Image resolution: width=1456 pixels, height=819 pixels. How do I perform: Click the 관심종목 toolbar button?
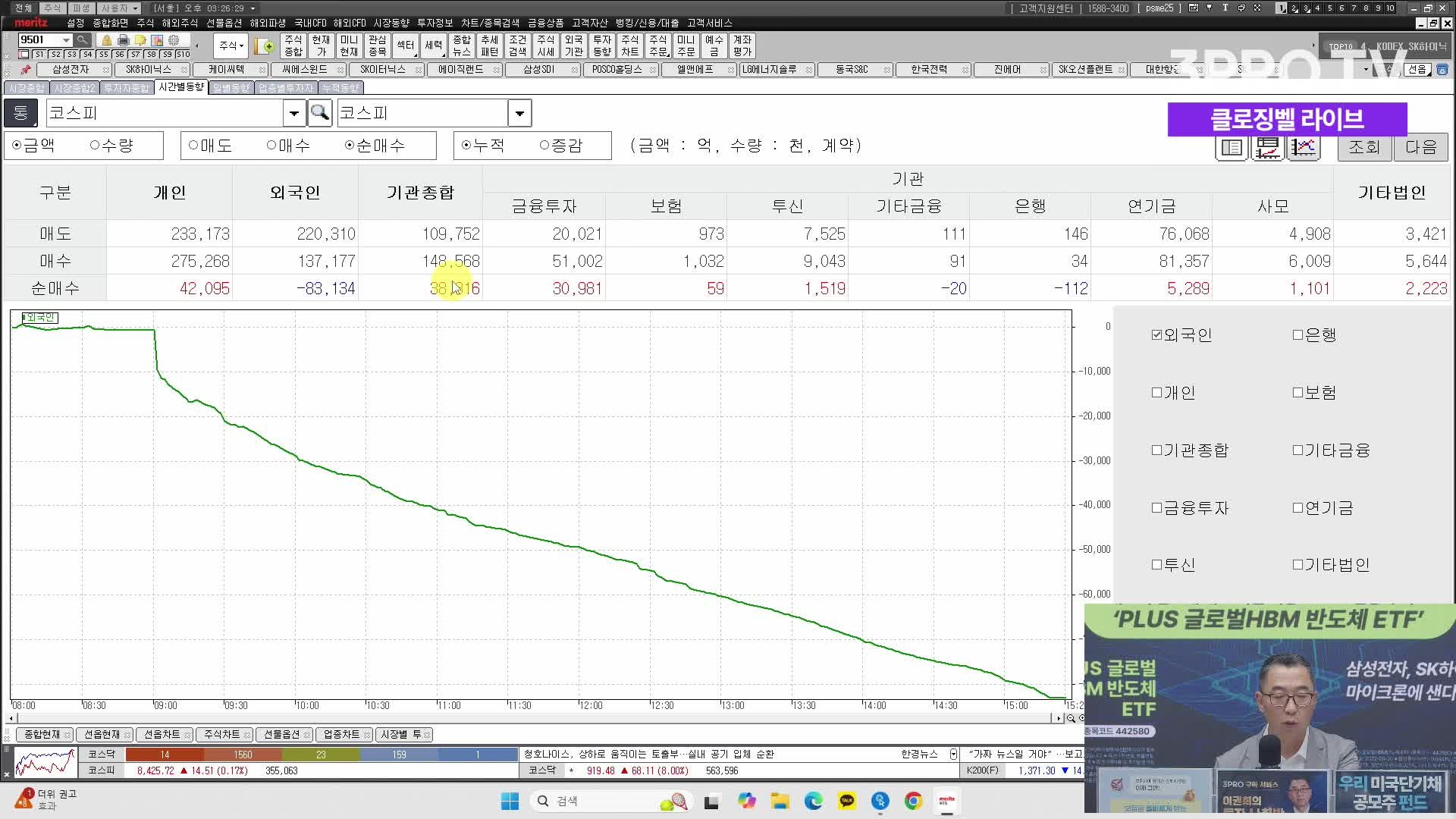377,46
